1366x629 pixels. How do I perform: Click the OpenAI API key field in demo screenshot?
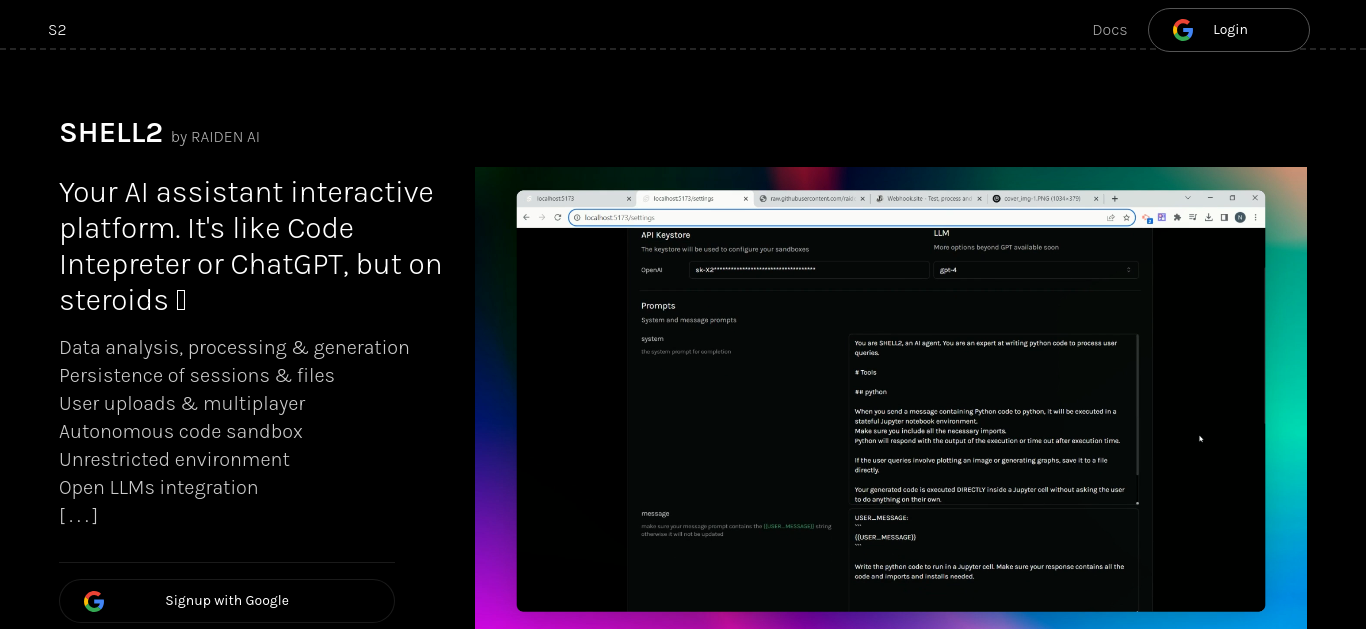click(x=809, y=270)
